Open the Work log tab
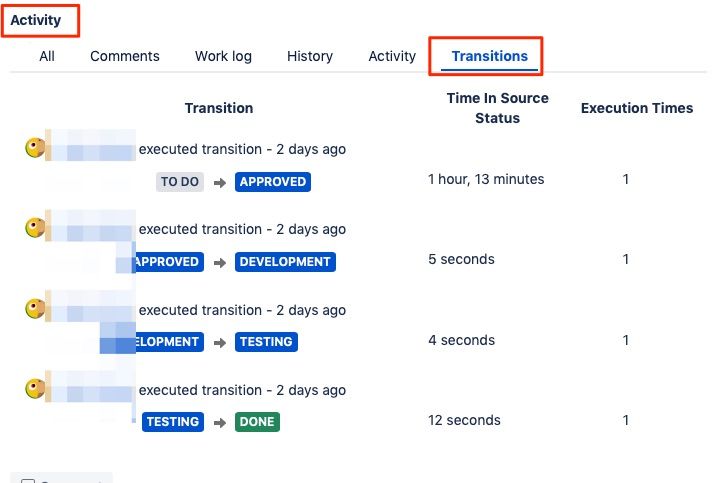 click(223, 56)
